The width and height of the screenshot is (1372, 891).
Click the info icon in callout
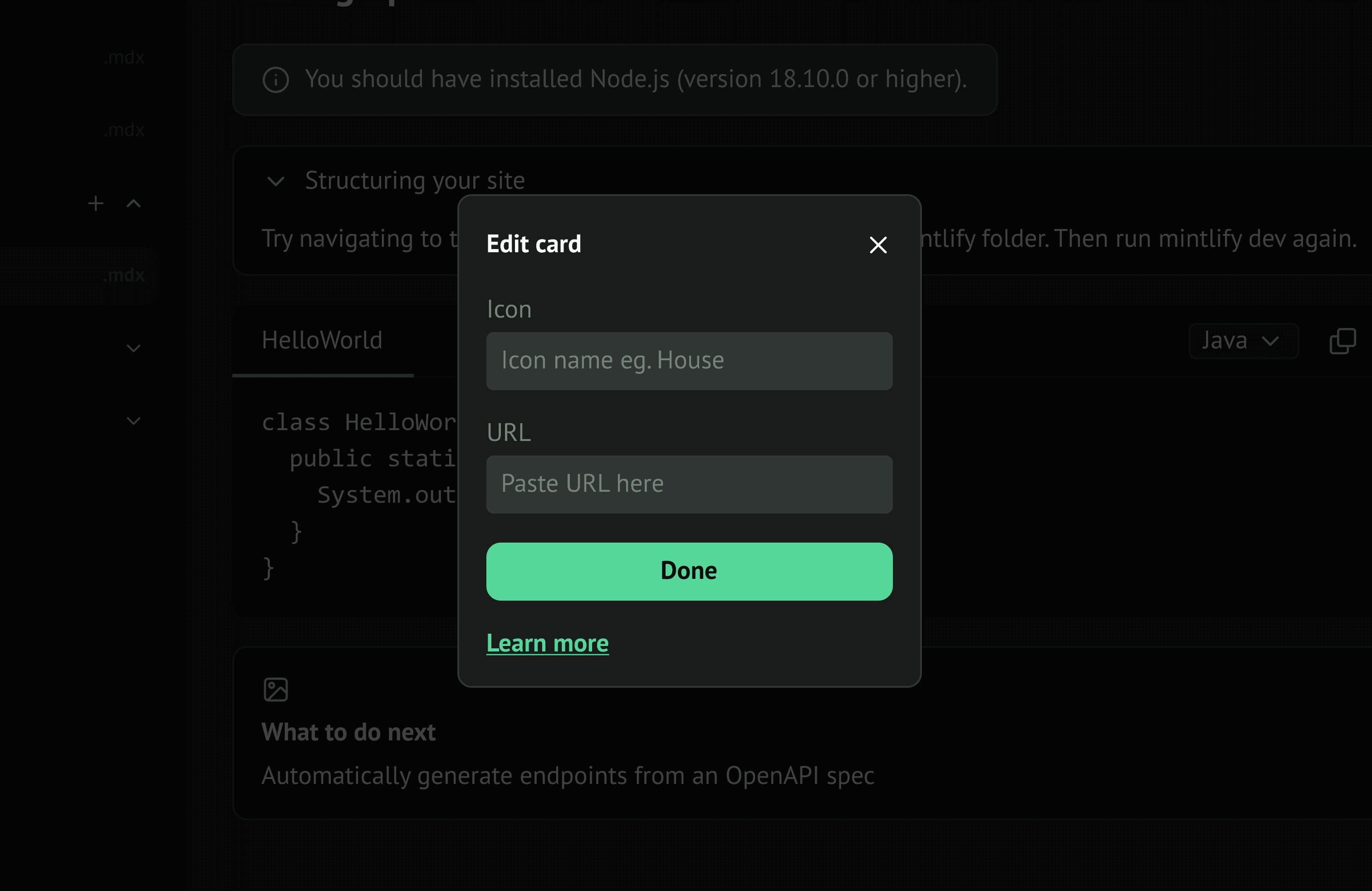point(275,79)
